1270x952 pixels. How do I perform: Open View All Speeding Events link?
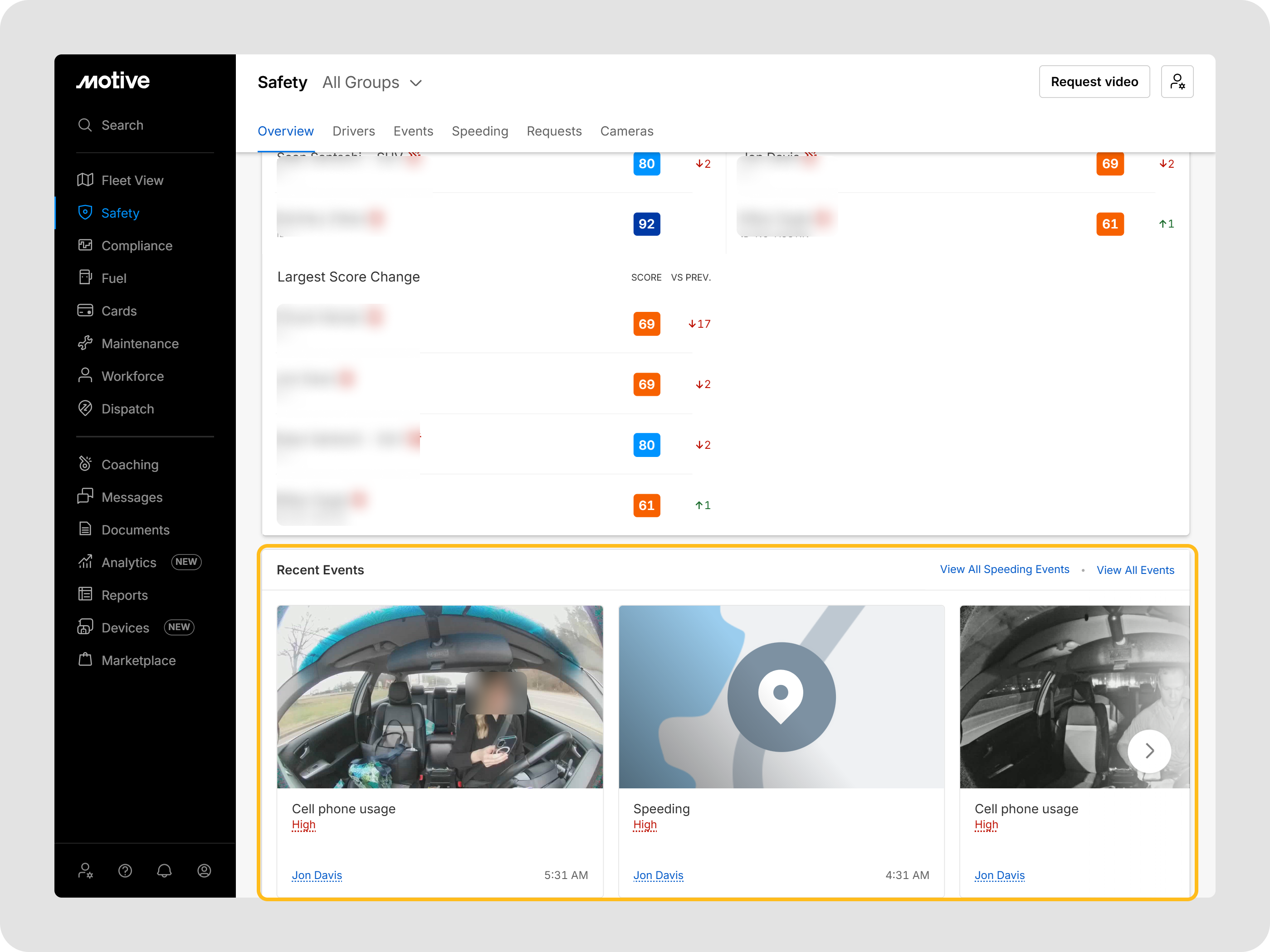tap(1004, 569)
